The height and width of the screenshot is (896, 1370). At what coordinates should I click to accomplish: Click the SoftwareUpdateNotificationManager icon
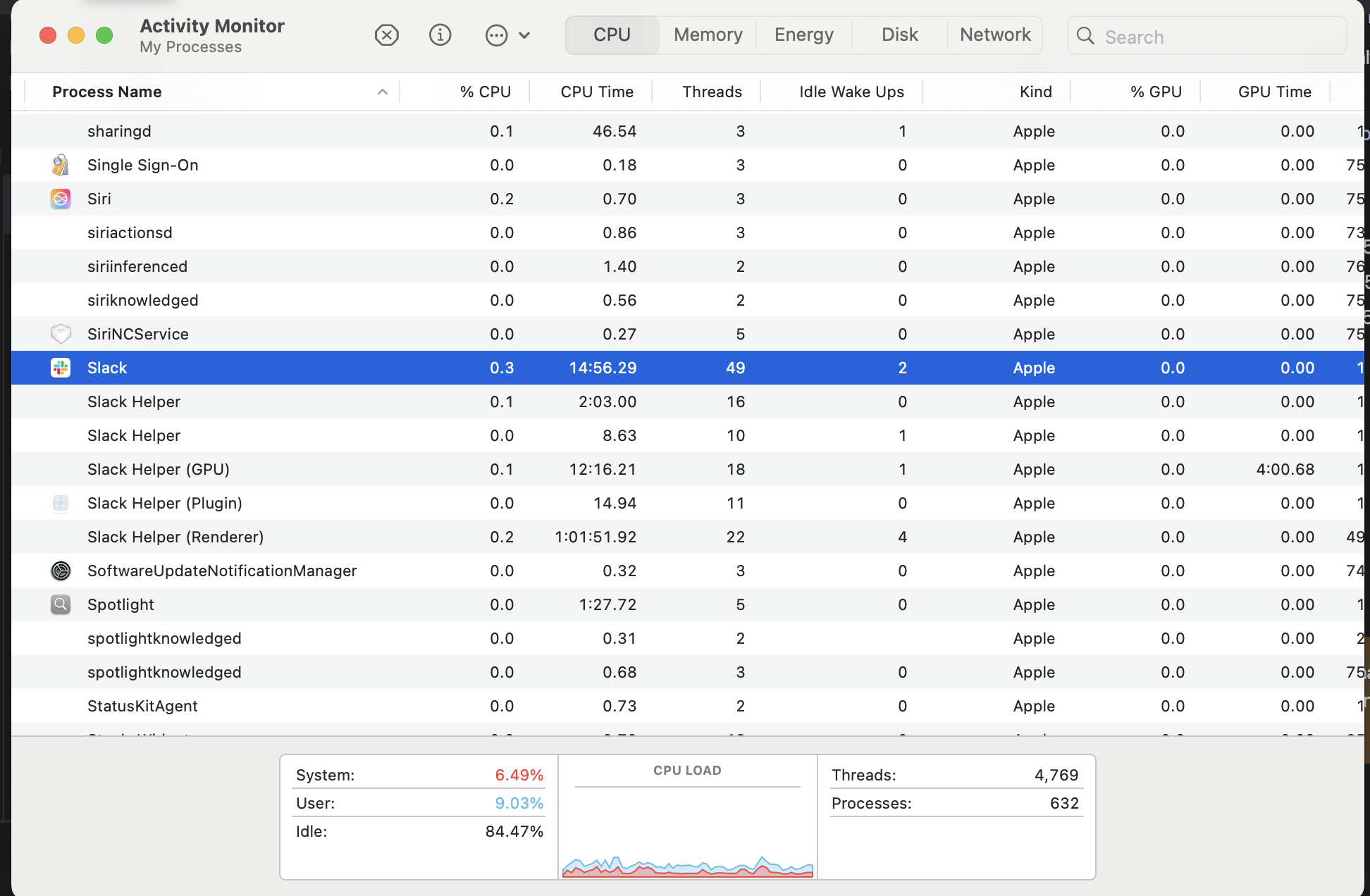[x=61, y=571]
